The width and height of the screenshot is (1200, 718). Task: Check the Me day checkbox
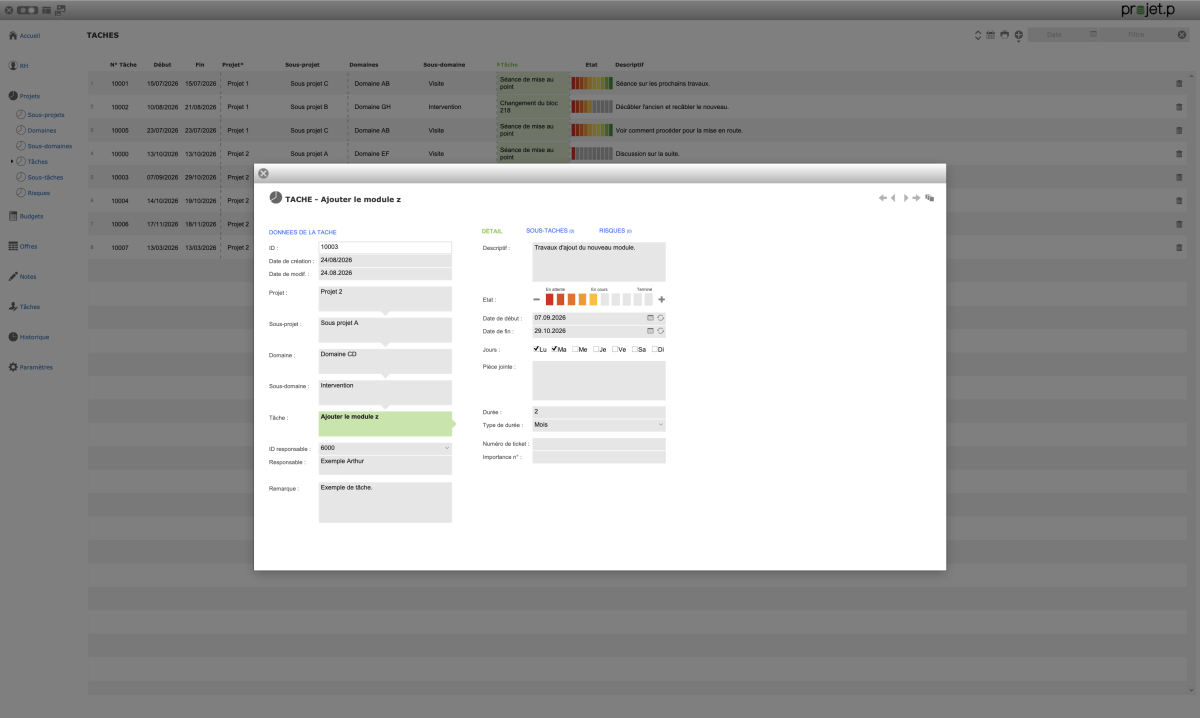(575, 349)
